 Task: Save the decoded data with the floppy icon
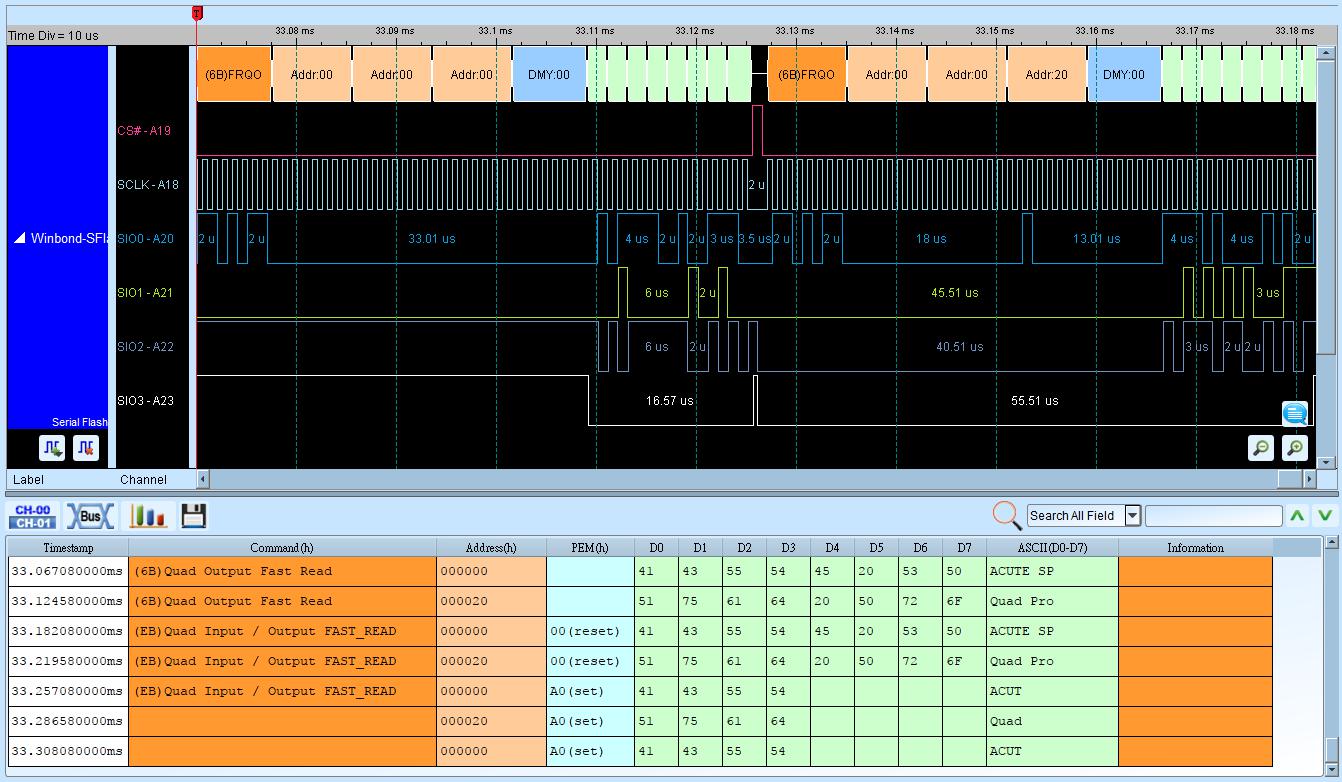(193, 516)
